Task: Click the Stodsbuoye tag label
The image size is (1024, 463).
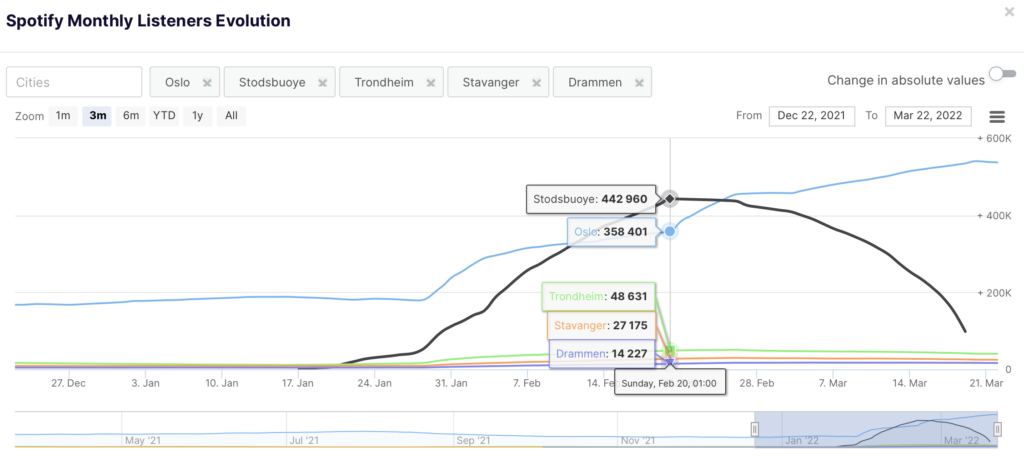Action: coord(272,83)
